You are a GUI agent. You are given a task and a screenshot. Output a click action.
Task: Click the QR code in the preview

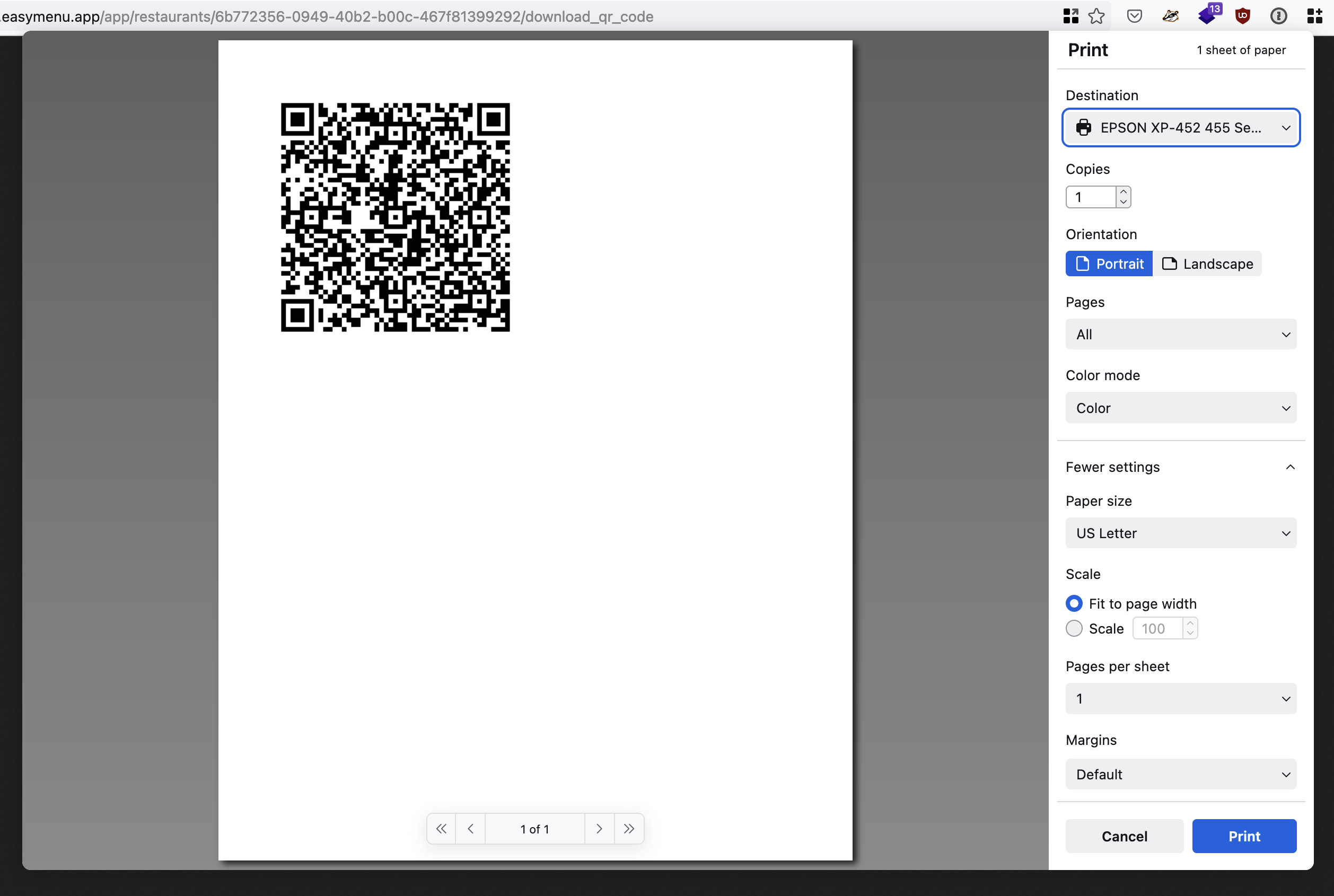(395, 217)
